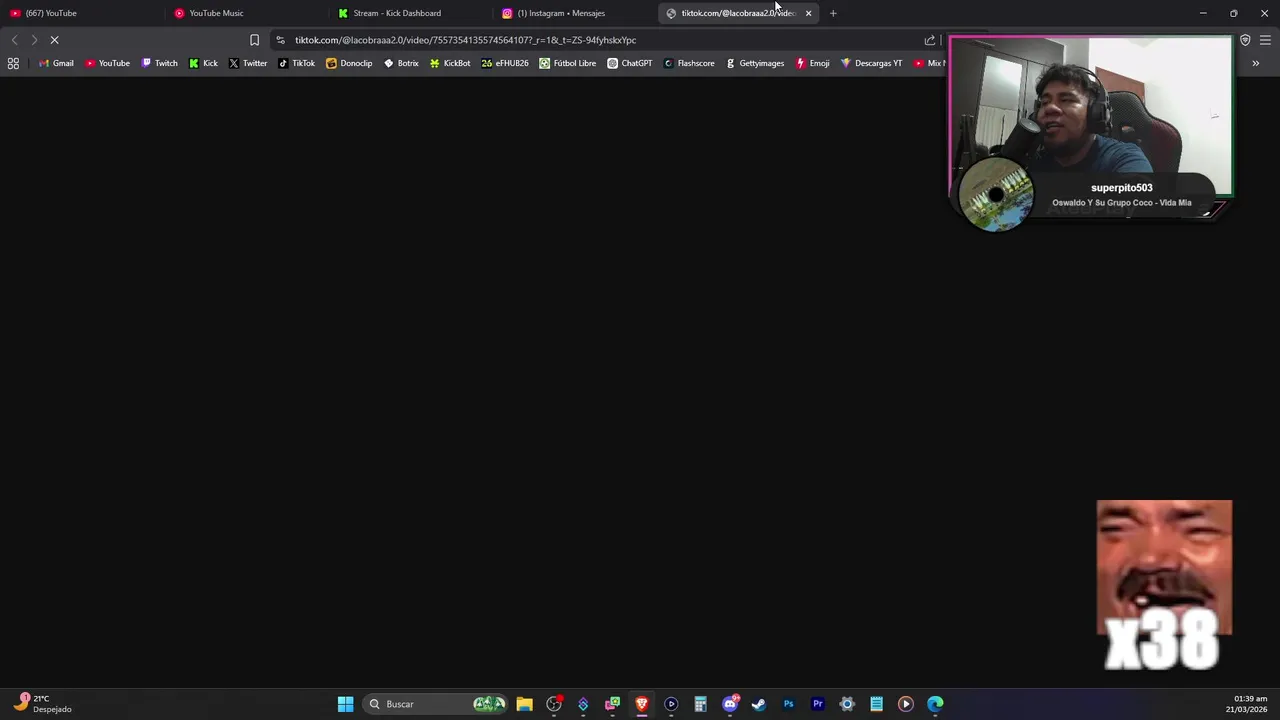Launch Photoshop from taskbar
The height and width of the screenshot is (720, 1280).
point(788,704)
